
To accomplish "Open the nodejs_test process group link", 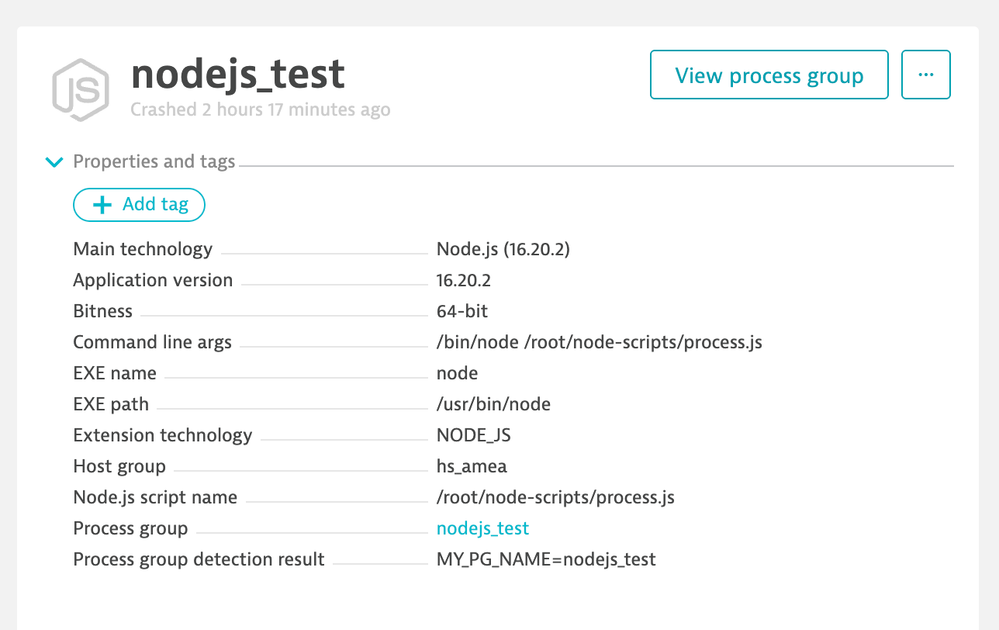I will click(x=482, y=528).
